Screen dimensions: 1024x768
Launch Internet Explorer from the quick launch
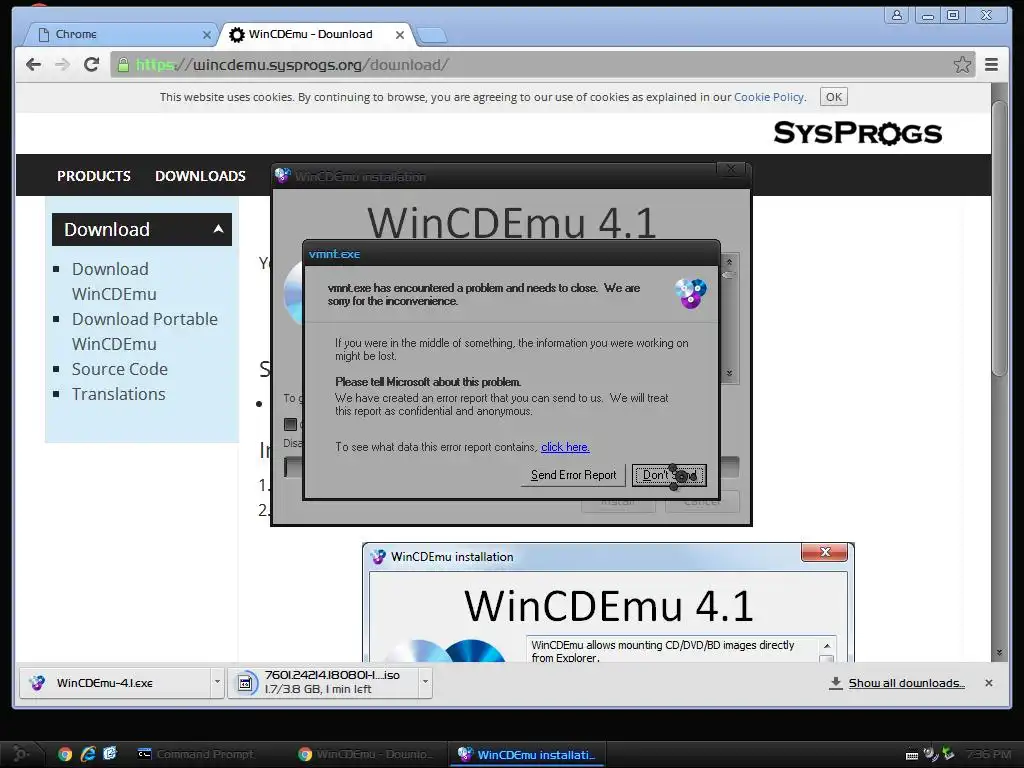click(x=88, y=754)
